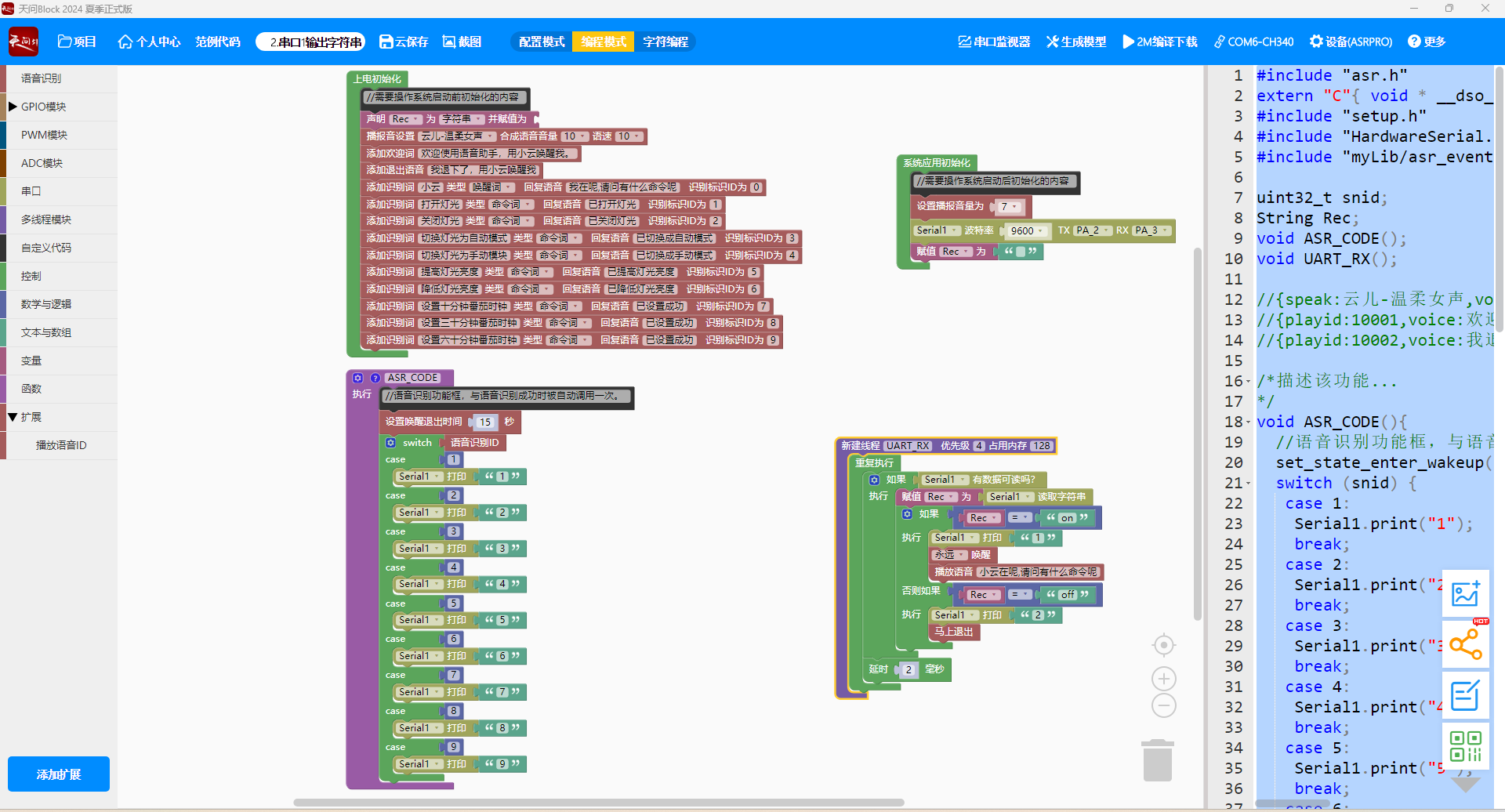Click the generate model icon
1505x812 pixels.
1075,42
